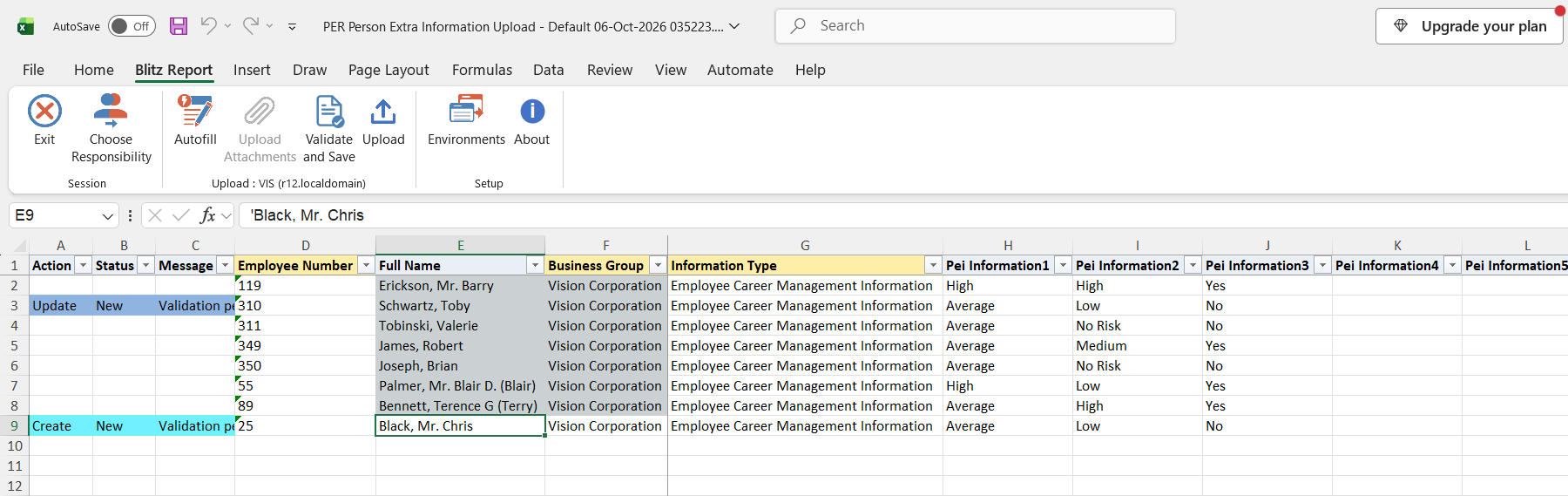Open Pei Information3 filter dropdown
This screenshot has height=496, width=1568.
coord(1323,265)
